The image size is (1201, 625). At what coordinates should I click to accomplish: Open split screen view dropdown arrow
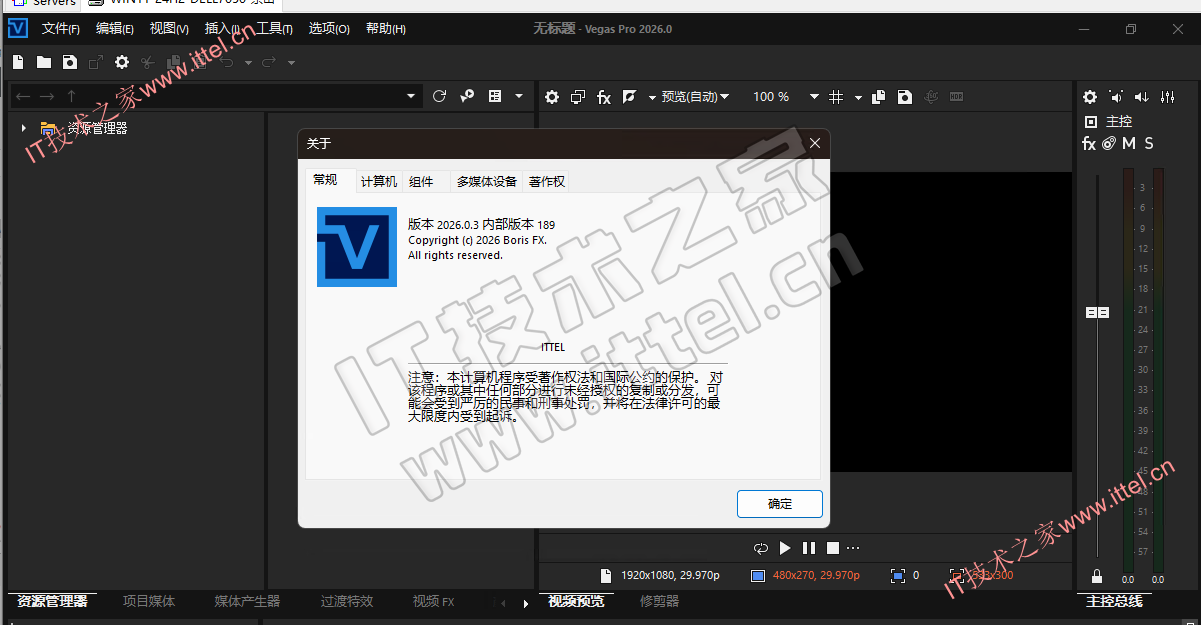652,97
